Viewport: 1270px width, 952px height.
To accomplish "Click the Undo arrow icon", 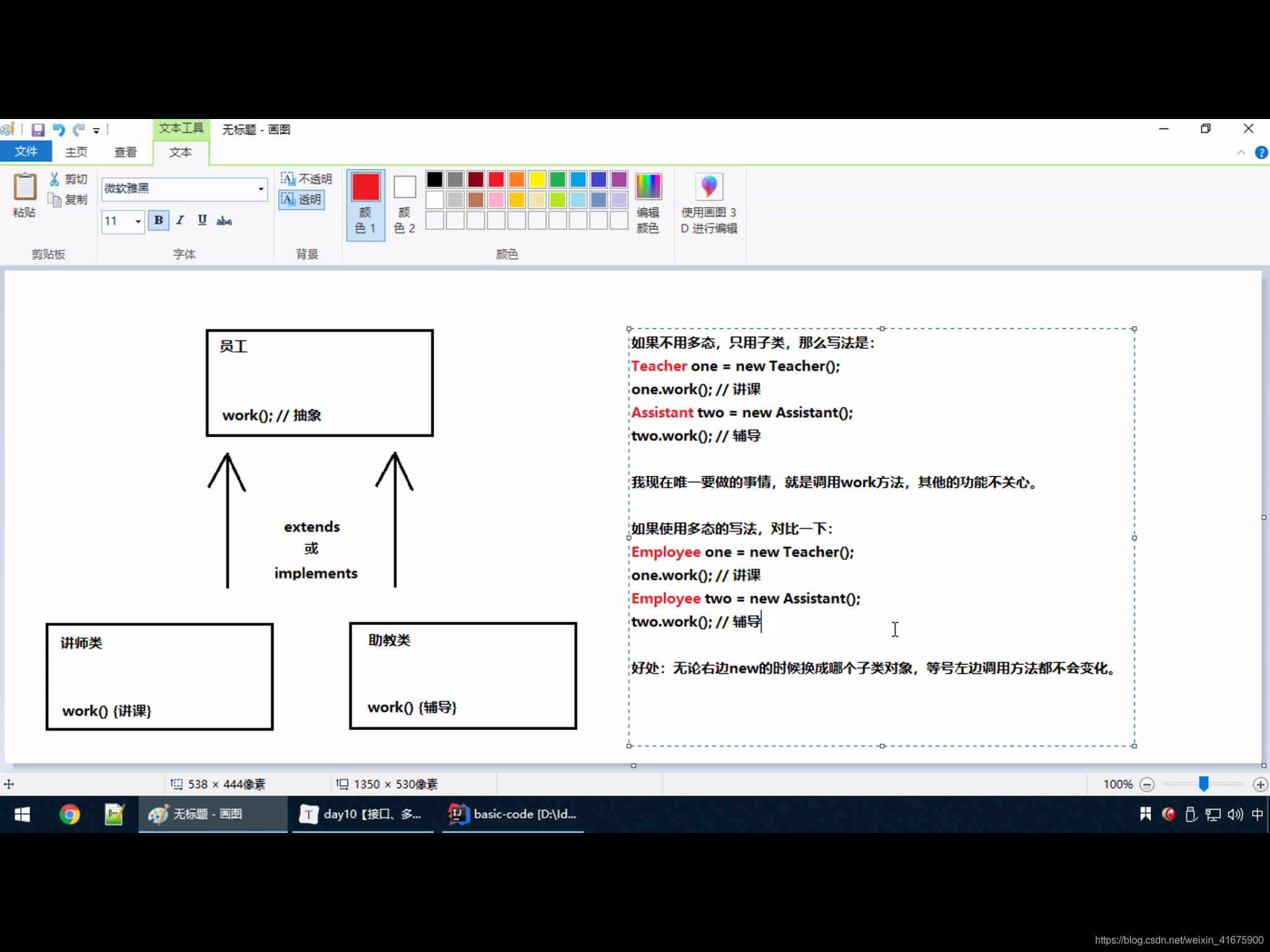I will click(58, 130).
